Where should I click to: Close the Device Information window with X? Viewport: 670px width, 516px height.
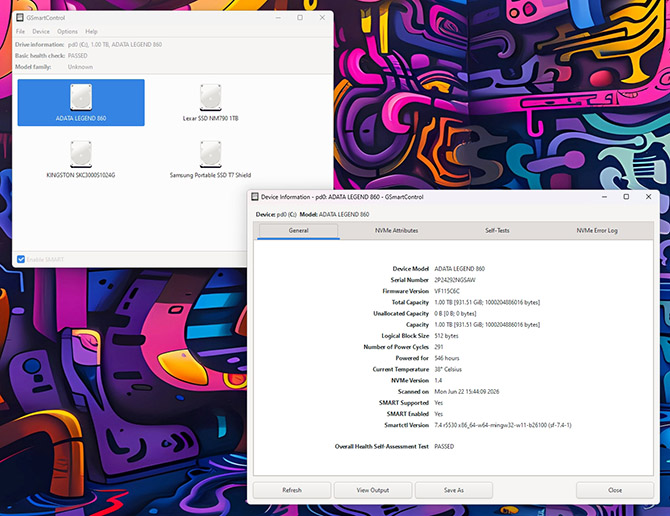[x=648, y=197]
